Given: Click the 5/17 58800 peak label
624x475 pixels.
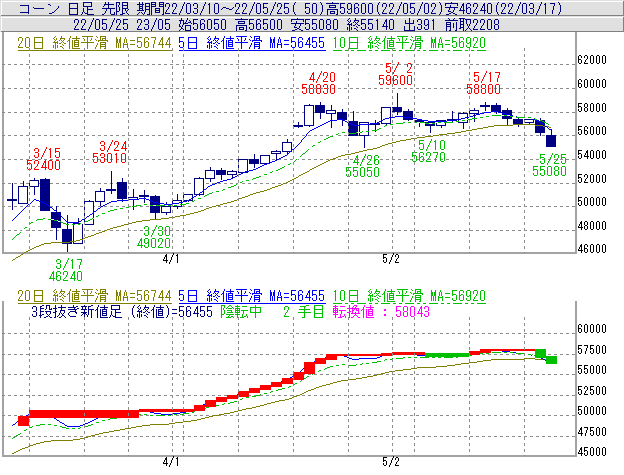Looking at the screenshot, I should (x=483, y=83).
